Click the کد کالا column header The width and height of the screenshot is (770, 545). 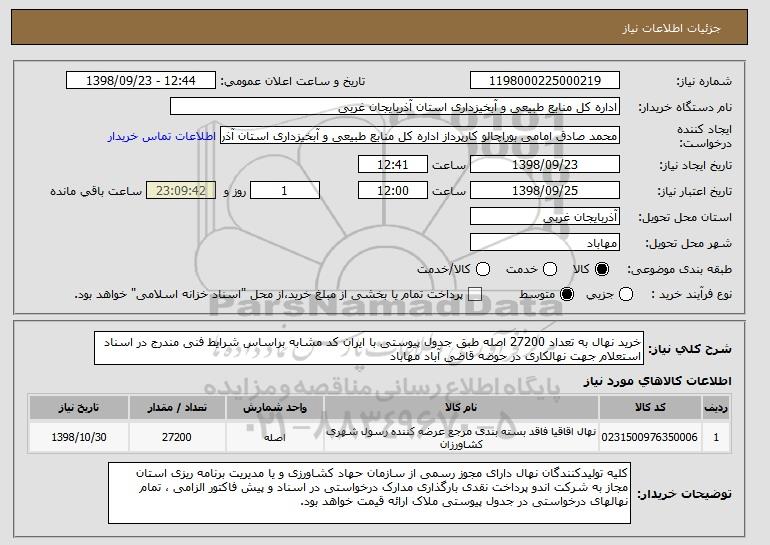click(x=650, y=408)
